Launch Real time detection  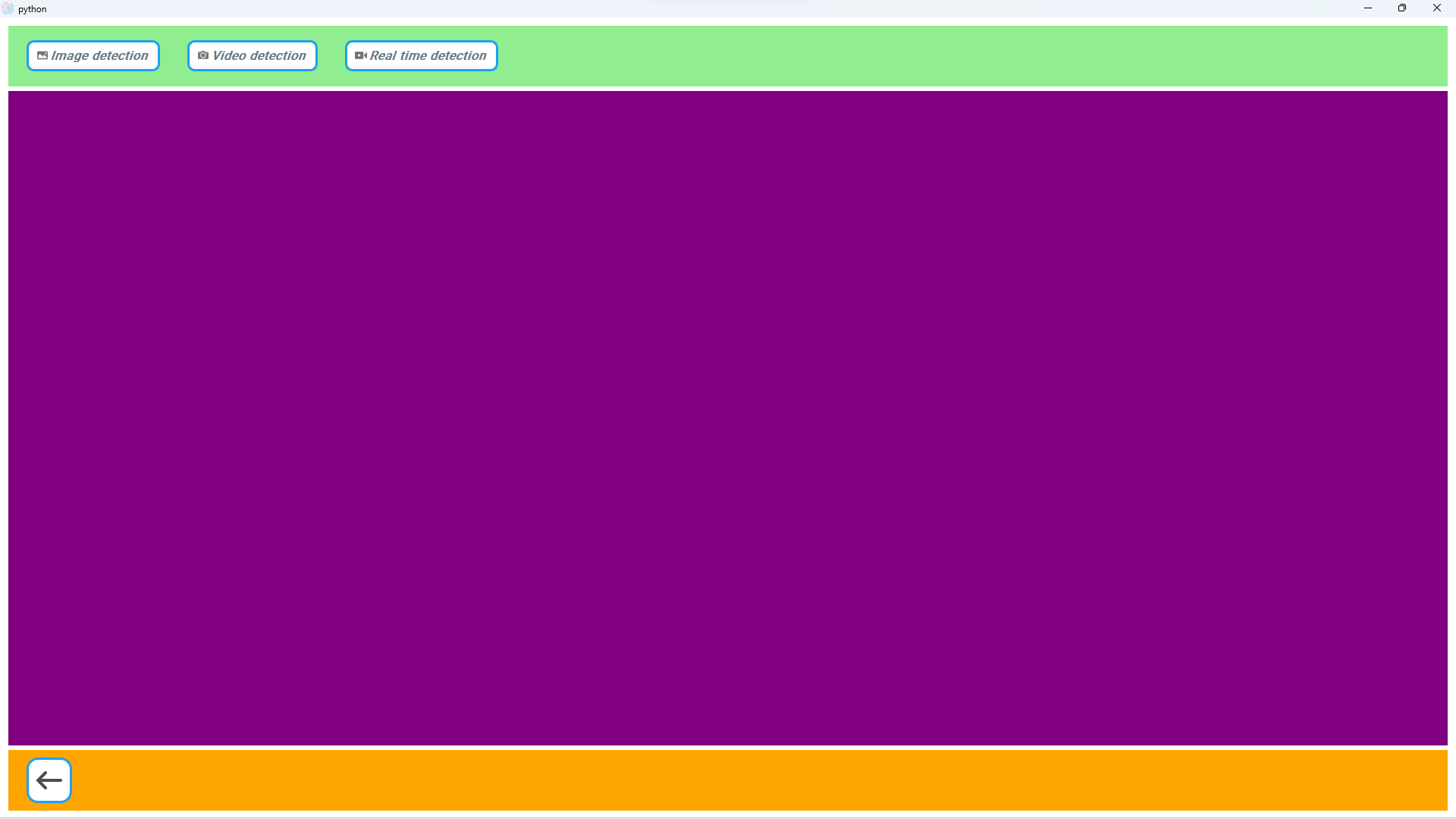point(421,55)
